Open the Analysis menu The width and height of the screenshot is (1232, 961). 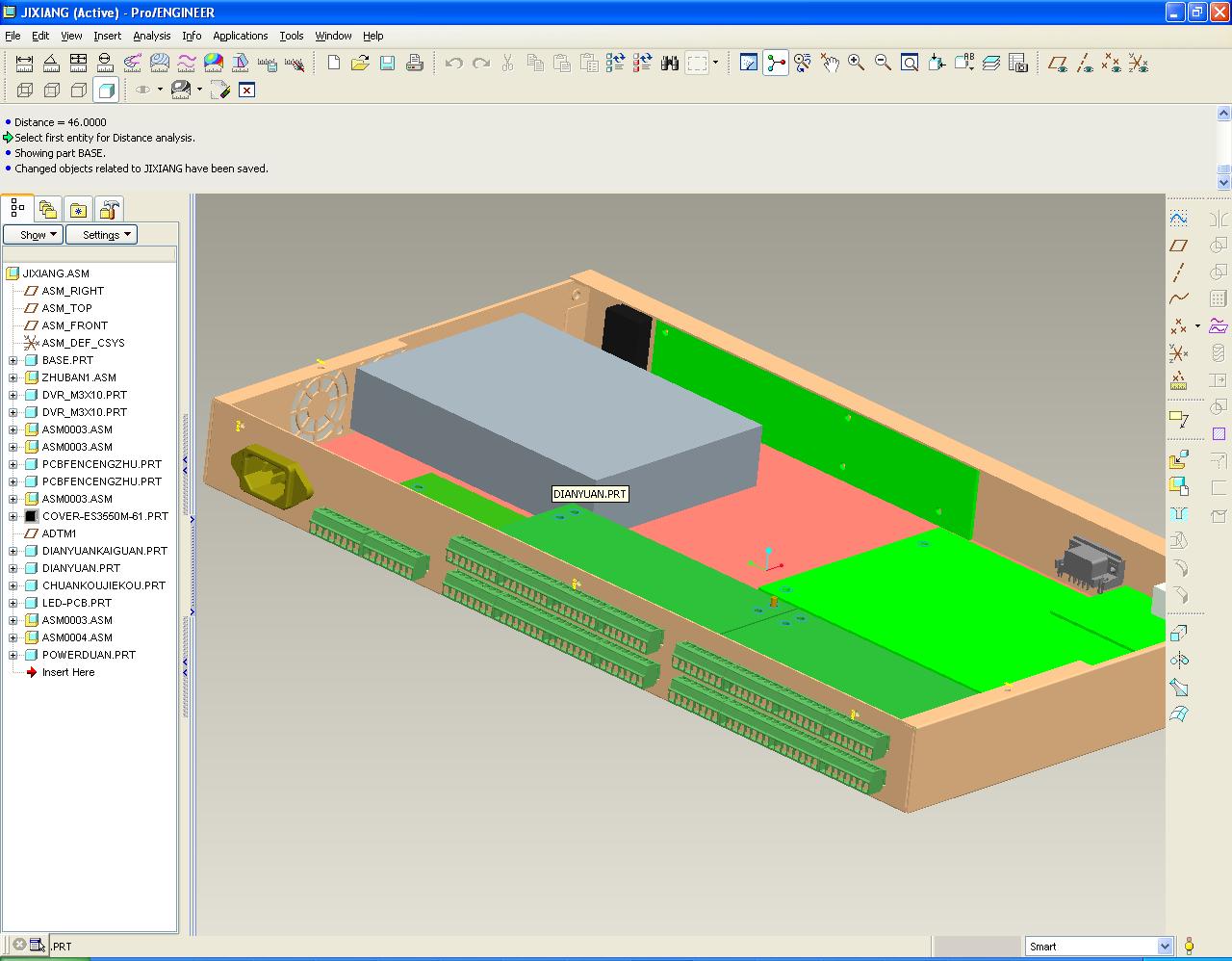click(x=151, y=36)
